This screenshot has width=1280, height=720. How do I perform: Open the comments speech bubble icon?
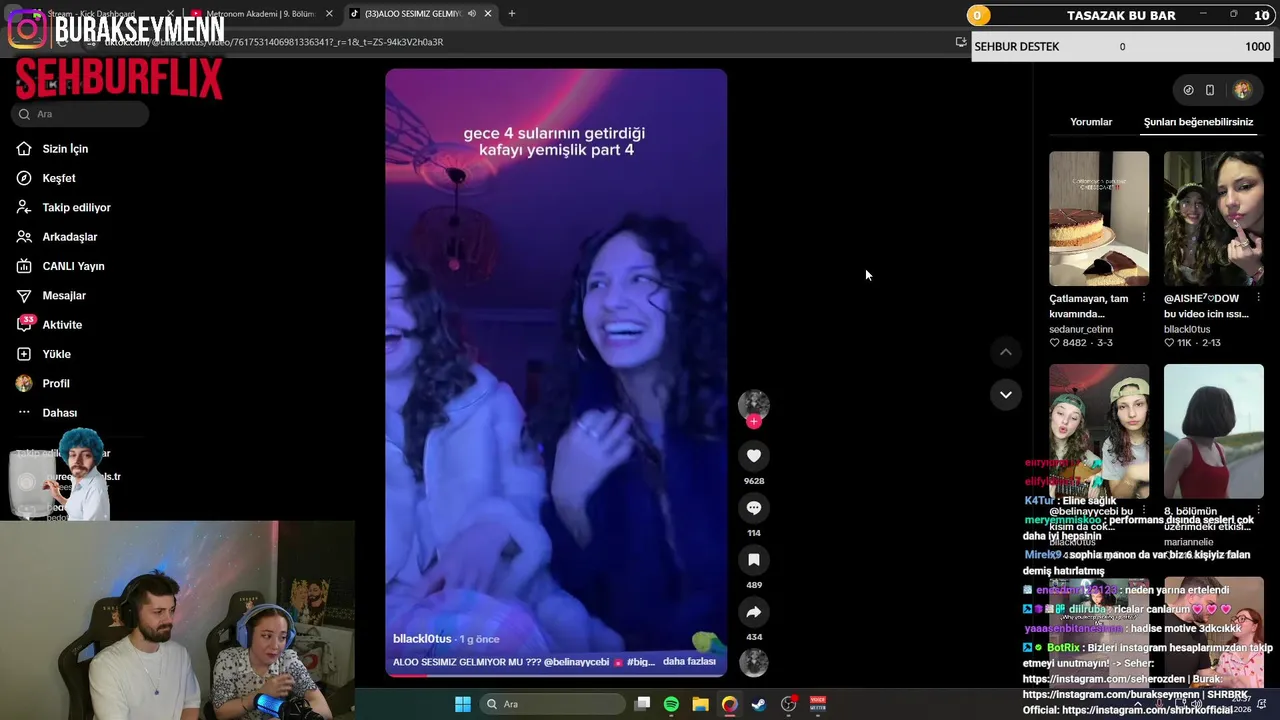pyautogui.click(x=754, y=508)
